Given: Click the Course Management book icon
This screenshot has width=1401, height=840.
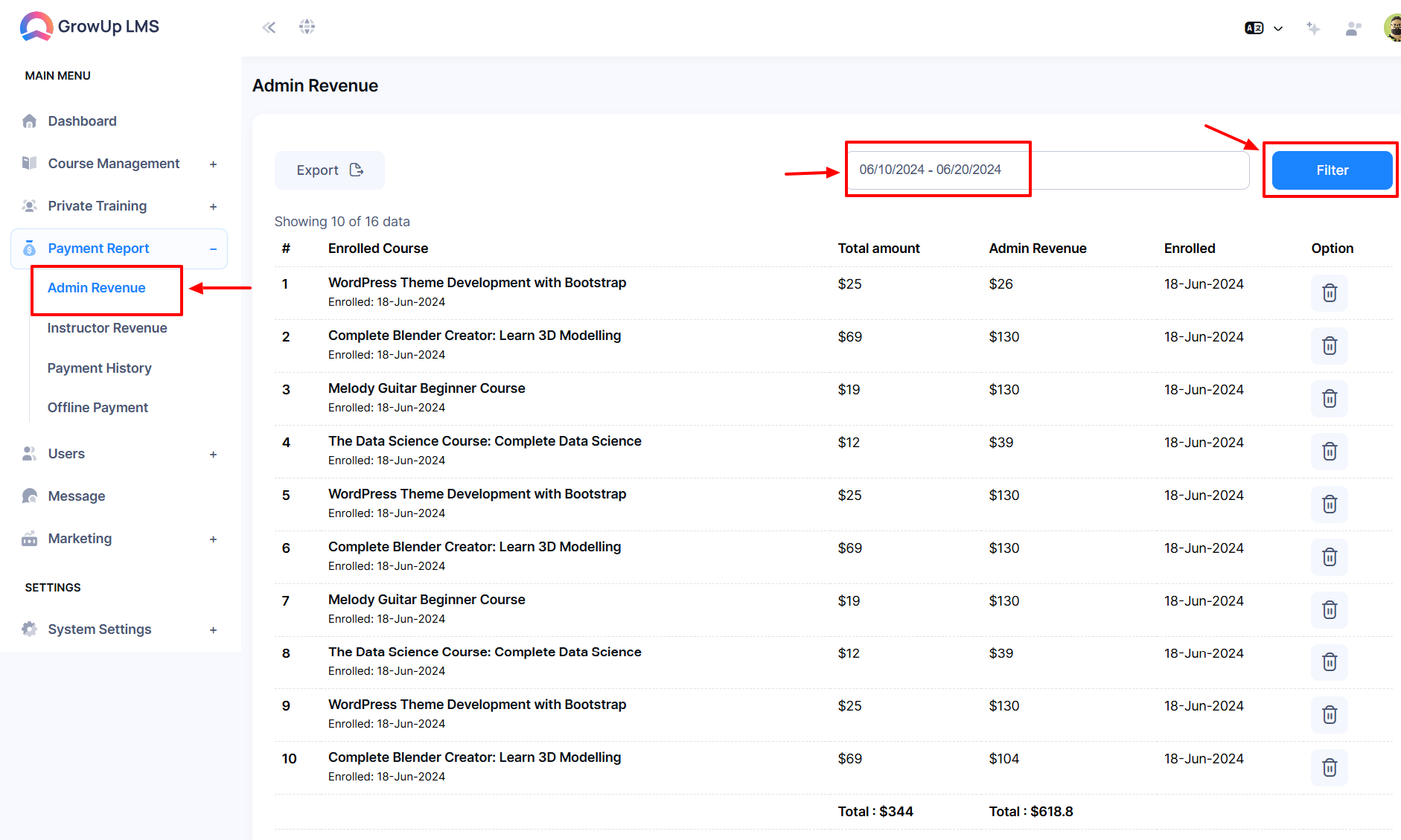Looking at the screenshot, I should coord(29,163).
